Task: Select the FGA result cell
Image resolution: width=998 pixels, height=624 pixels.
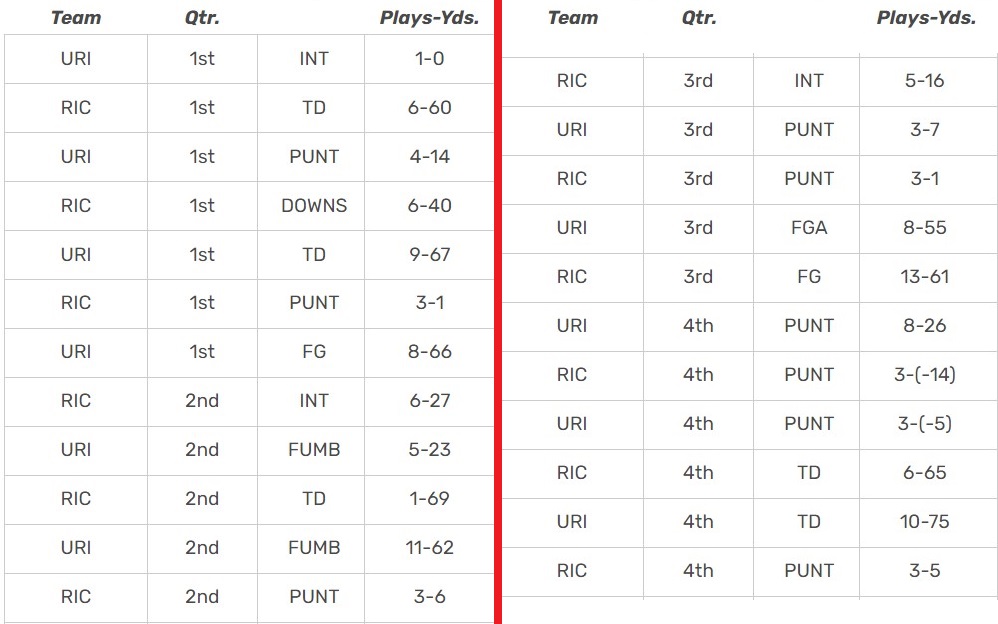Action: (809, 228)
